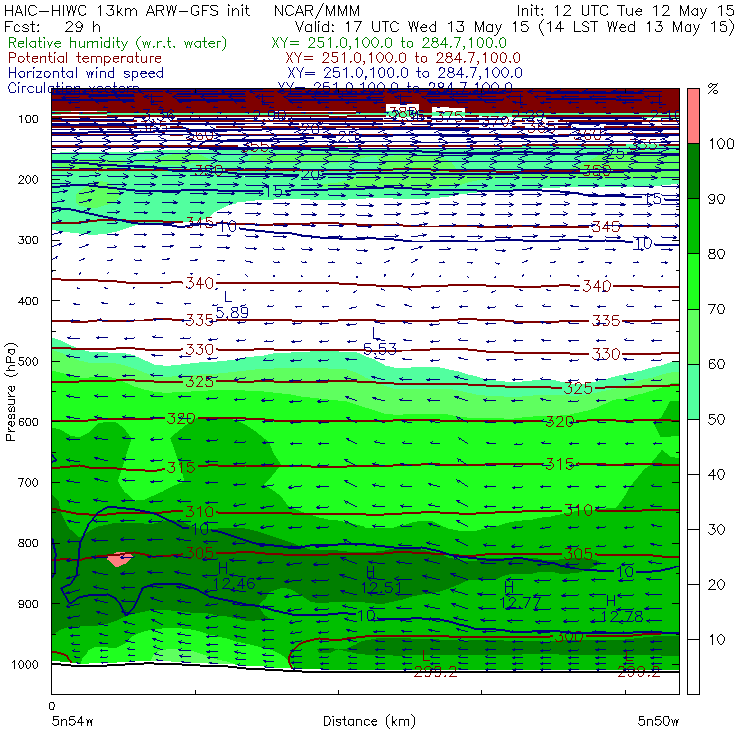Click the '200' pressure axis label
This screenshot has height=740, width=740.
[x=28, y=179]
